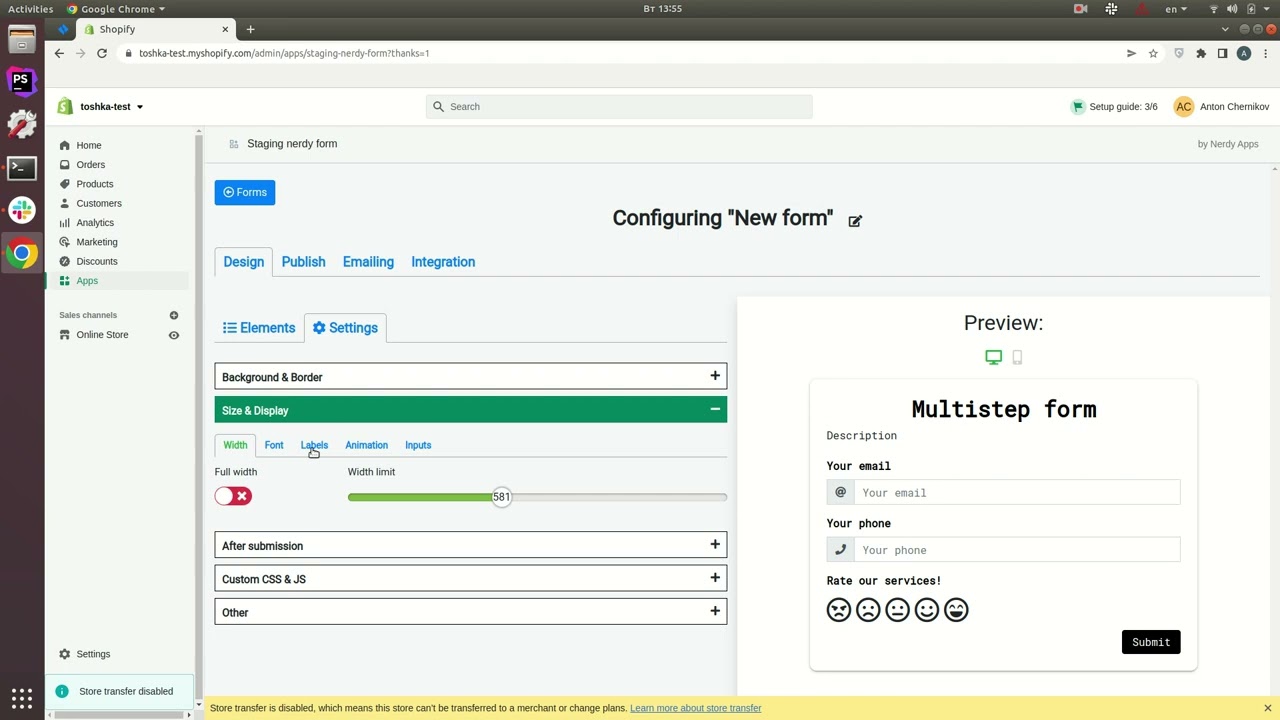Toggle Online Store visibility icon

(173, 335)
